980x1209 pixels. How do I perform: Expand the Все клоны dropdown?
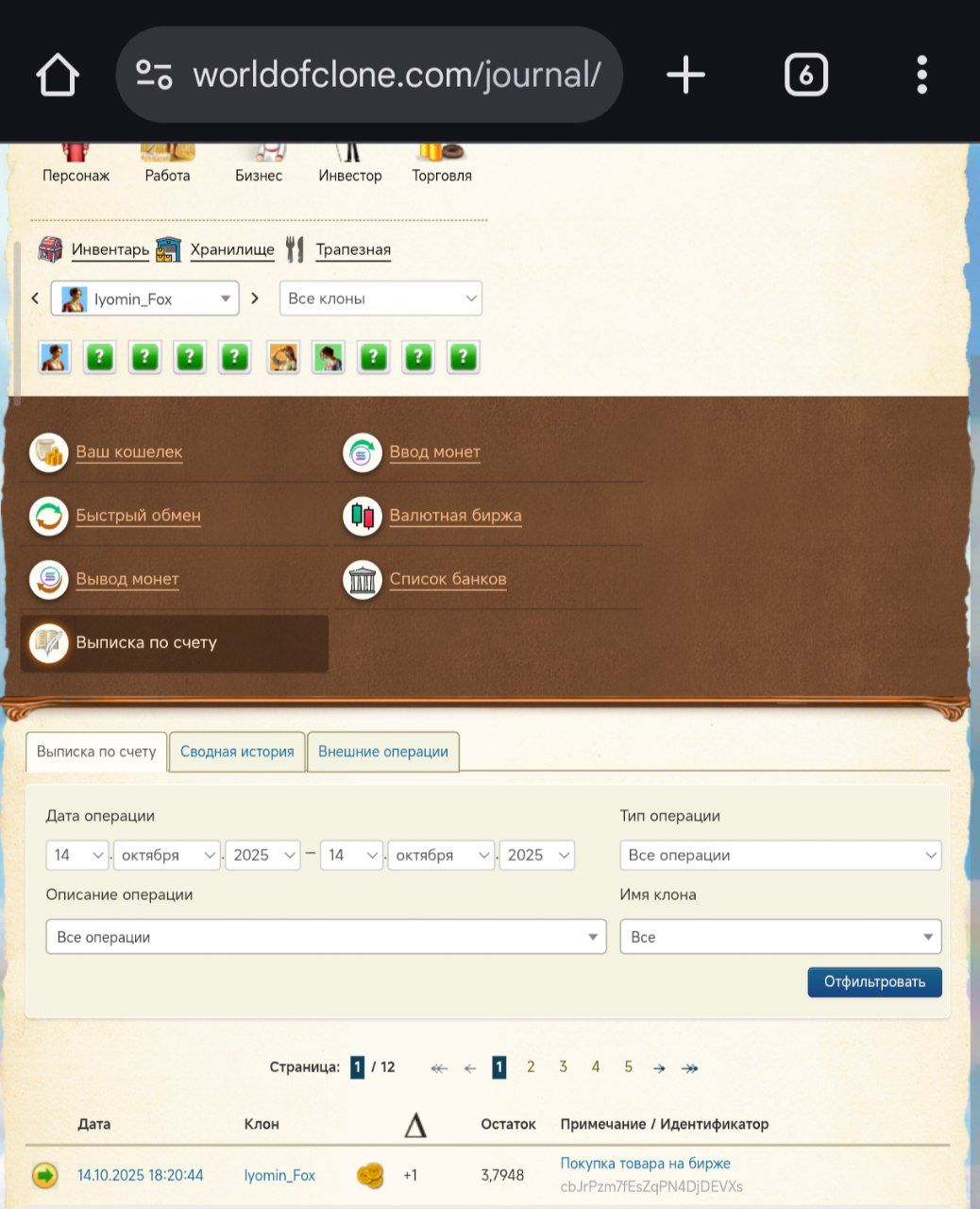380,298
